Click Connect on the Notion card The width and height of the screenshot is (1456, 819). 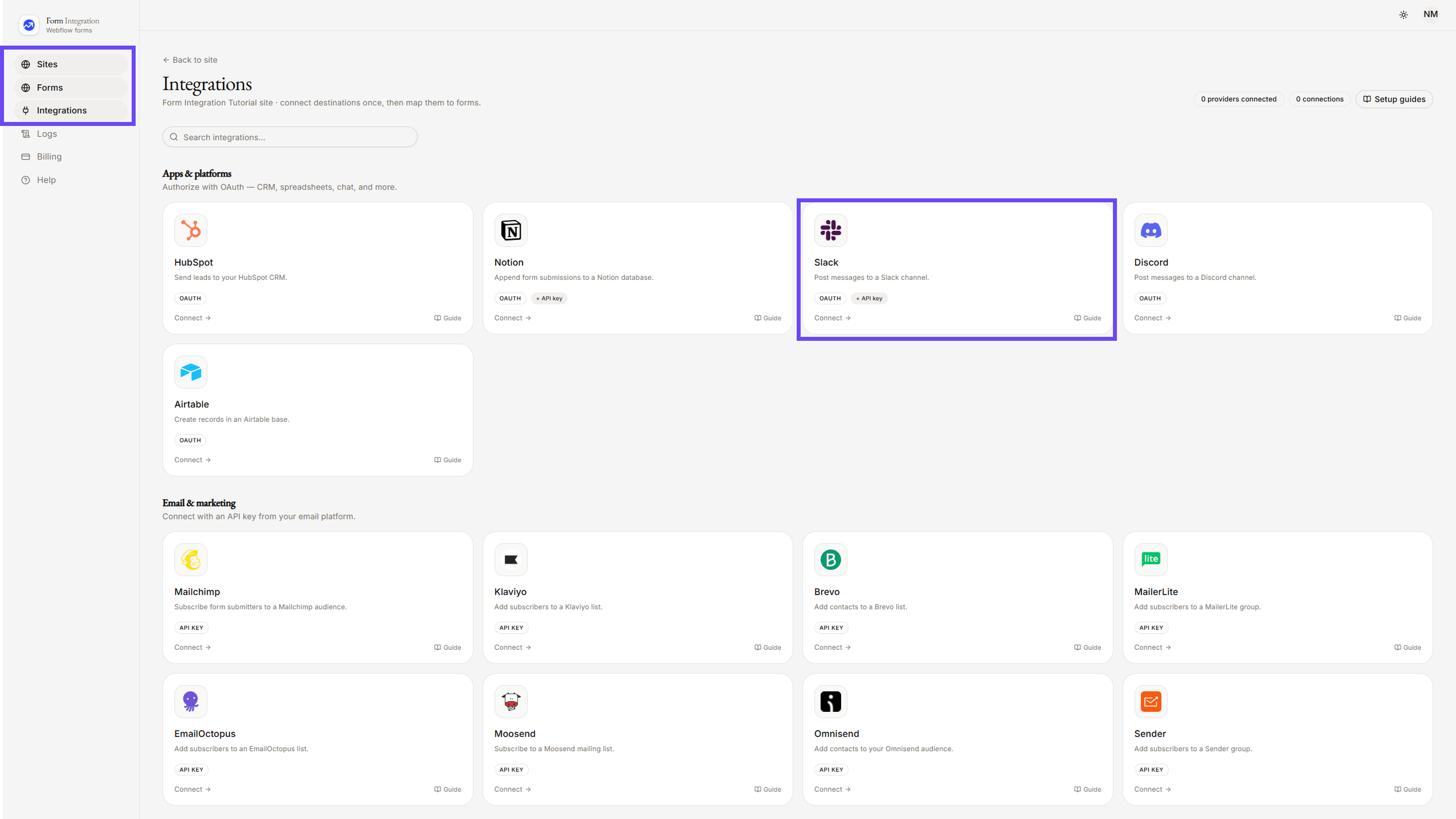click(x=512, y=318)
